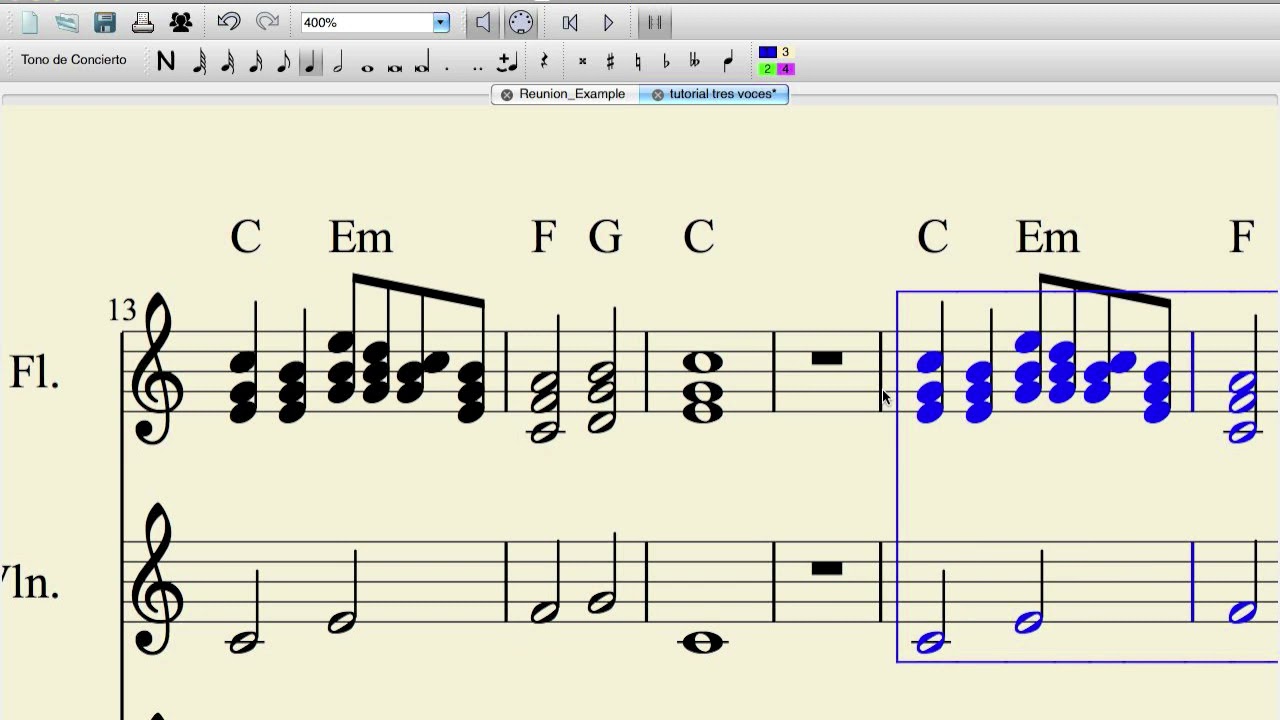Insert a rest with the rest icon
Viewport: 1280px width, 720px height.
point(544,62)
